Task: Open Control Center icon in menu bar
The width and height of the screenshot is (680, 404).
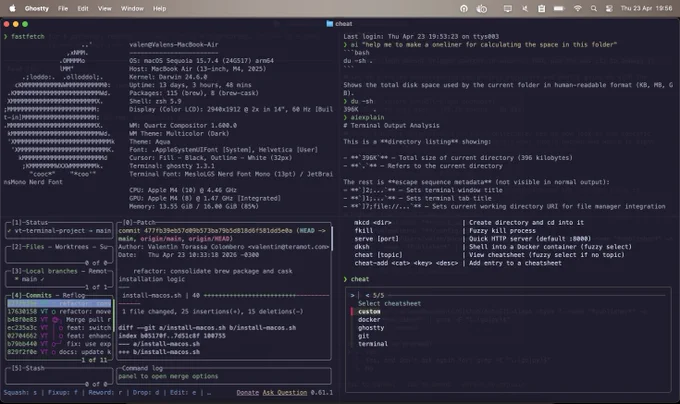Action: coord(609,8)
